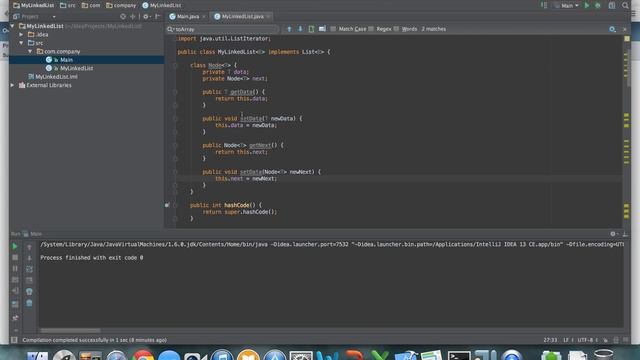Click the Exit icon in Run panel's left column
The image size is (640, 360).
pyautogui.click(x=15, y=291)
